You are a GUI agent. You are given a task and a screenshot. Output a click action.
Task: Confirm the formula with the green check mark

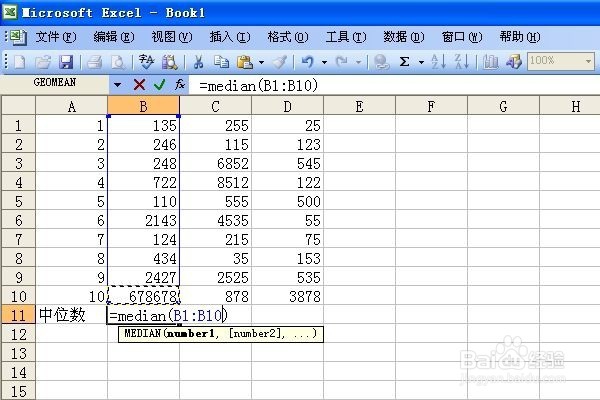point(160,85)
